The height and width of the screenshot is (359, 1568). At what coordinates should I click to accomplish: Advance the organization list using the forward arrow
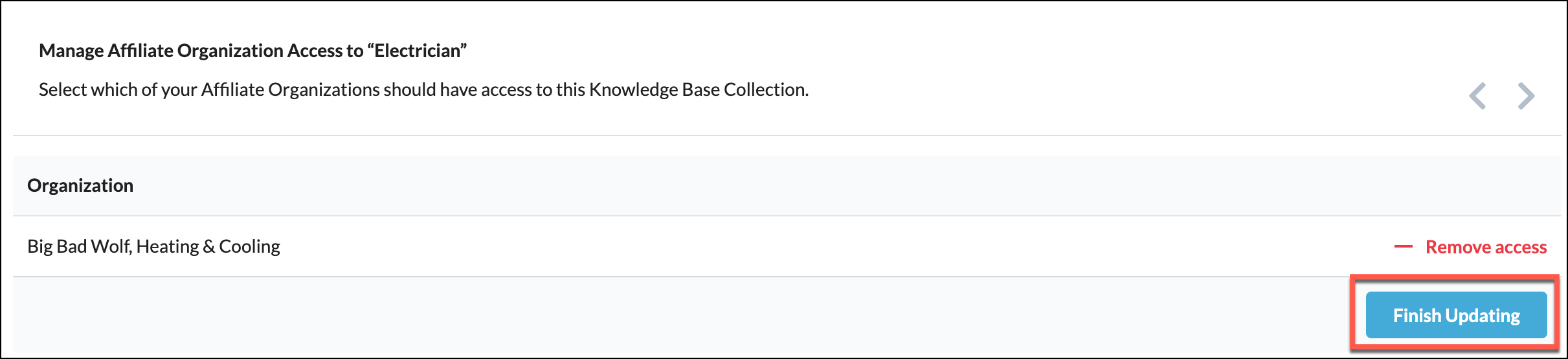1526,96
